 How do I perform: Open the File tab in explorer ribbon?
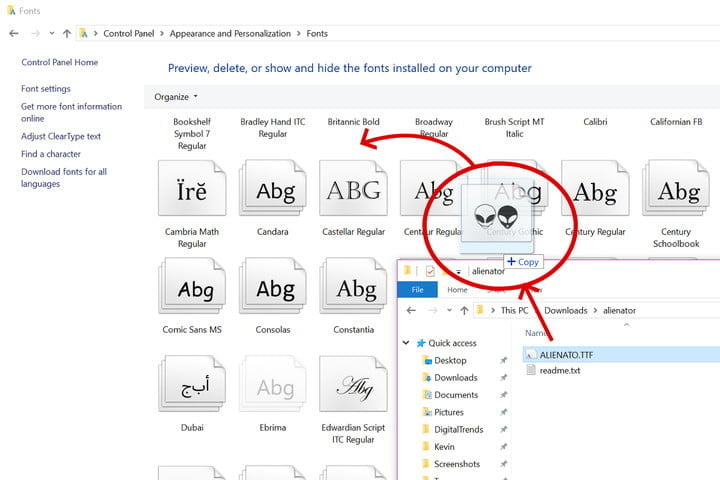(x=417, y=289)
